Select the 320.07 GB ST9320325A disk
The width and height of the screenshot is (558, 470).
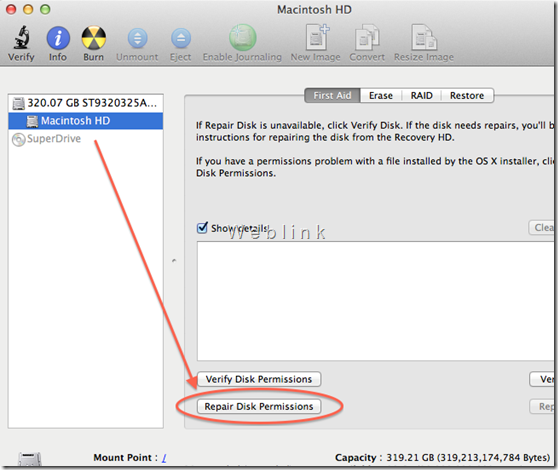coord(85,103)
